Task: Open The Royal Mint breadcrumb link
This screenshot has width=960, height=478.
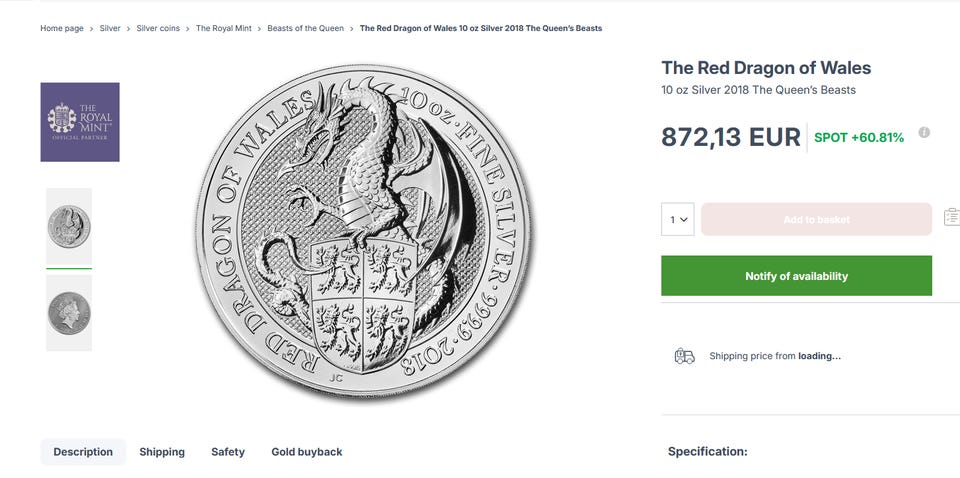Action: 223,28
